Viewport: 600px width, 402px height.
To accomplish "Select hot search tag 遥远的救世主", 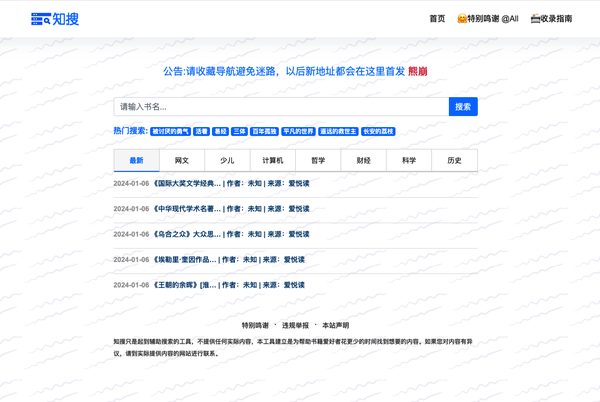I will tap(338, 131).
